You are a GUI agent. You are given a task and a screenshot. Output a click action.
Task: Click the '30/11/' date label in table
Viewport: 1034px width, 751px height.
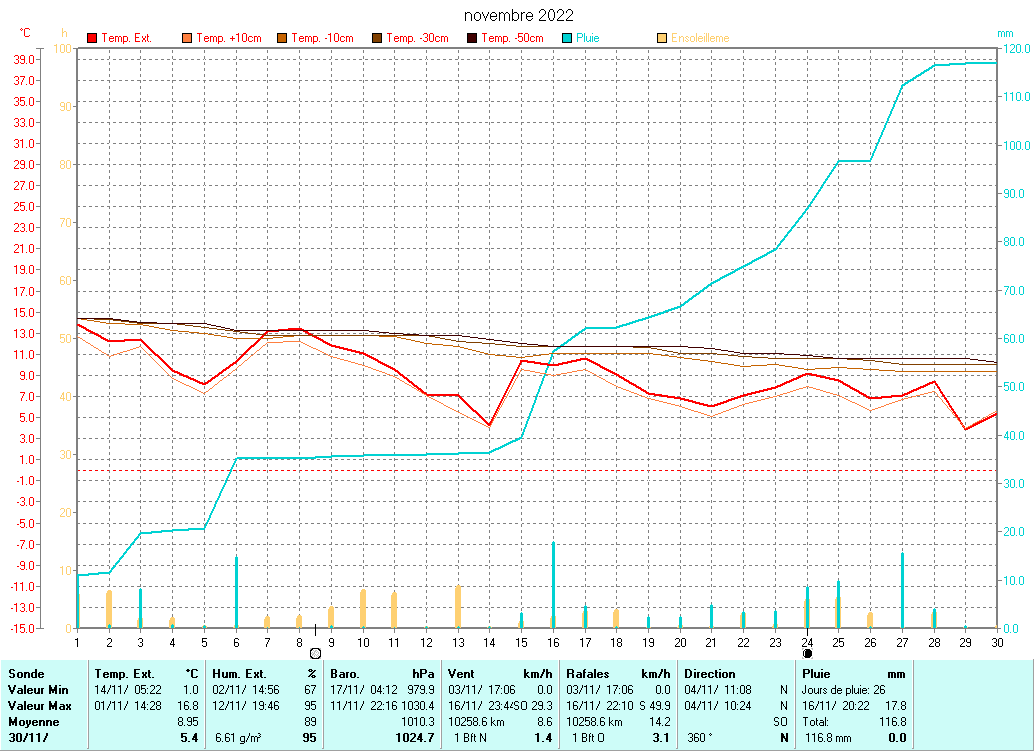28,738
